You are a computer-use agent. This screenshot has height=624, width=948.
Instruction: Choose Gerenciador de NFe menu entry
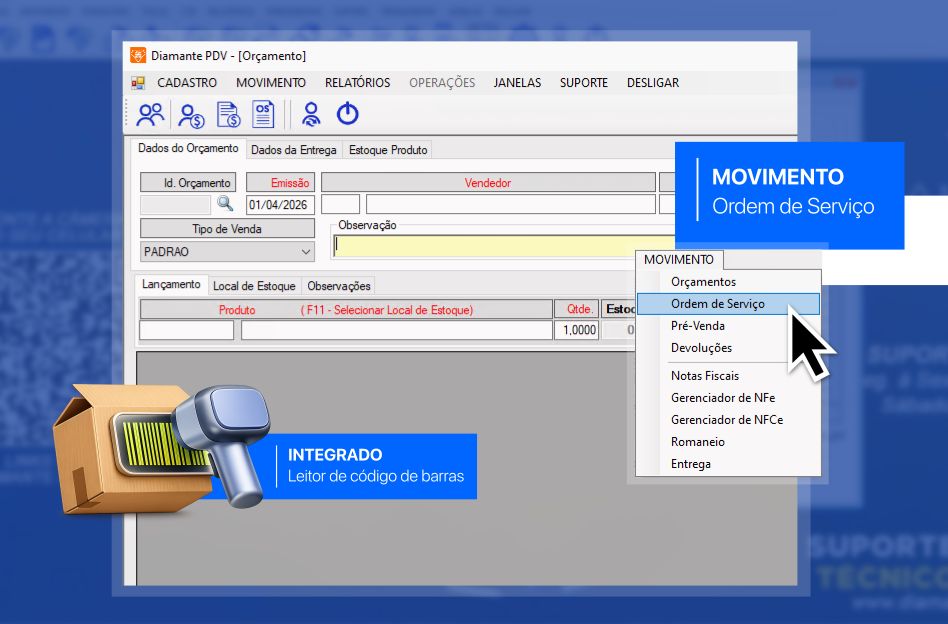(x=722, y=398)
